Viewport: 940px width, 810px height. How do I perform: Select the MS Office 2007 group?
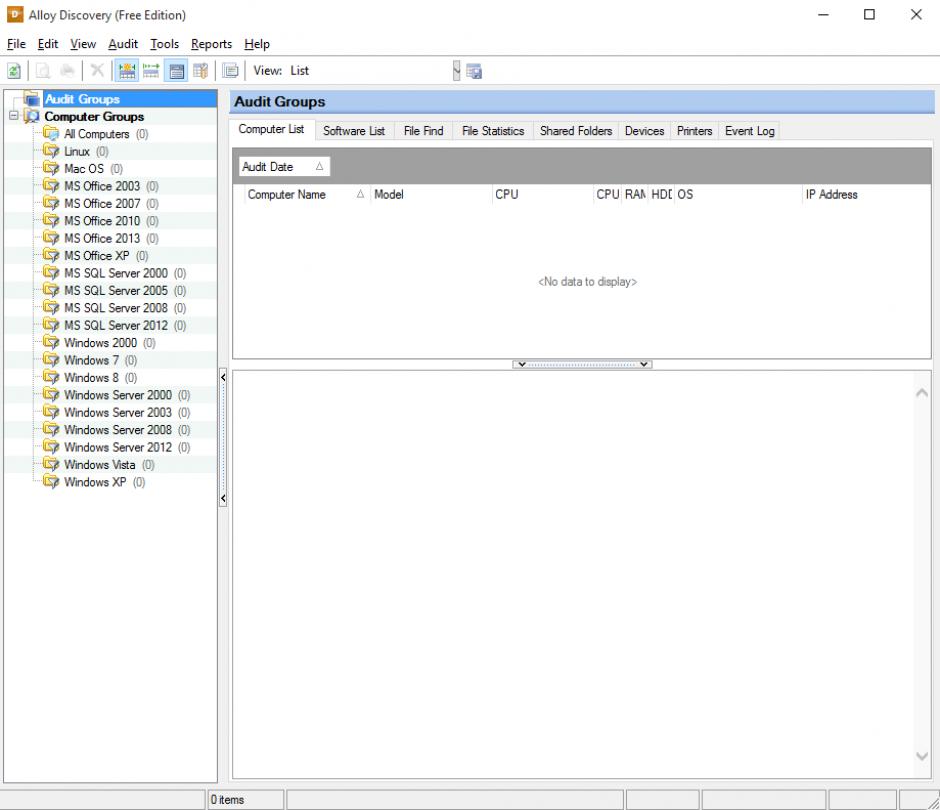click(102, 203)
